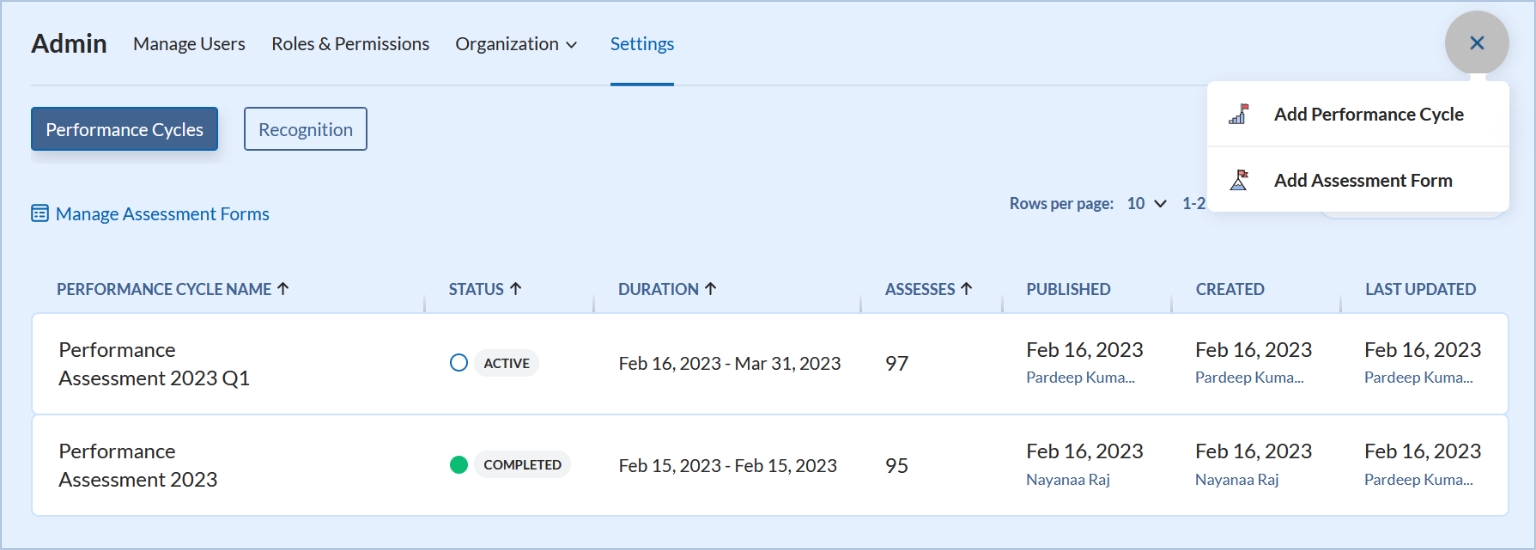Image resolution: width=1536 pixels, height=550 pixels.
Task: Open the Manage Assessment Forms link
Action: 162,214
